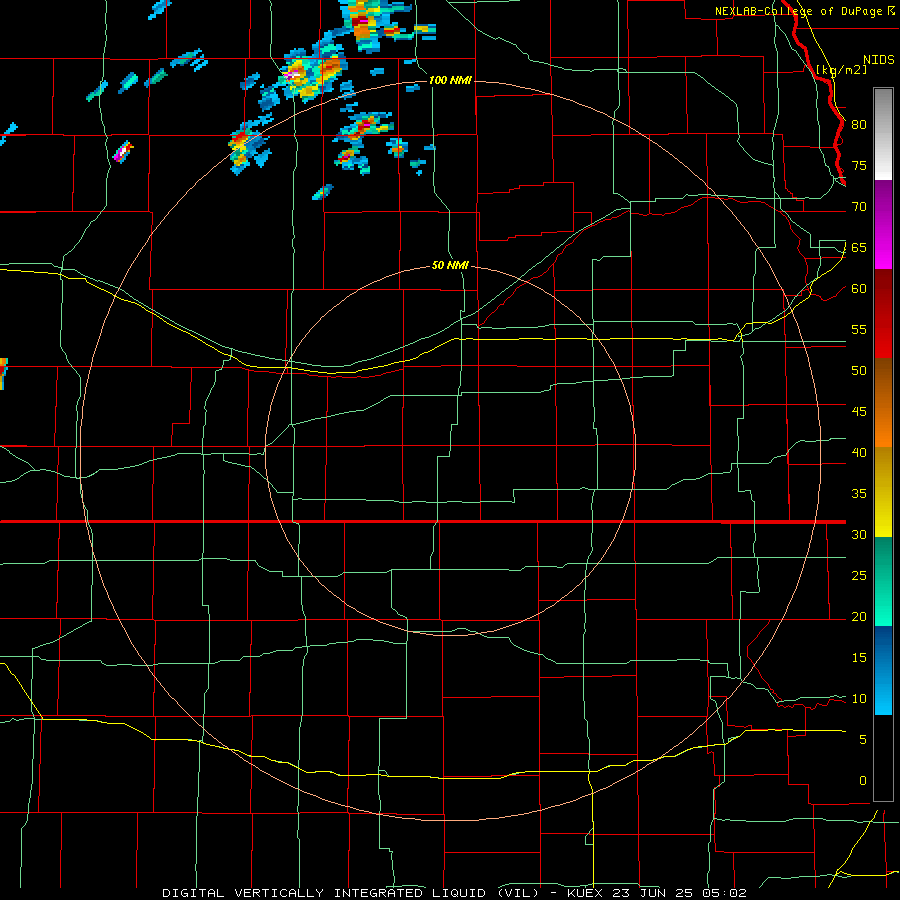
Task: Click the 45 value on the scale
Action: click(859, 412)
